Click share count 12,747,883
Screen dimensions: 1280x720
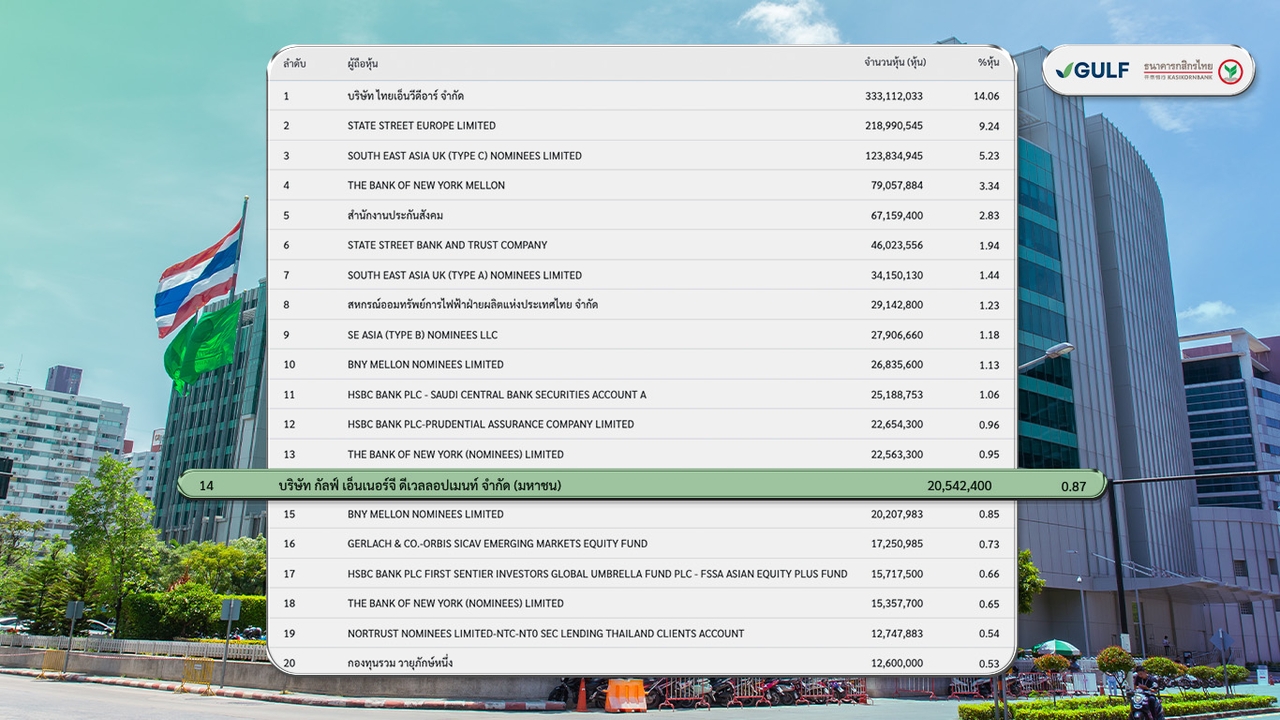coord(897,634)
